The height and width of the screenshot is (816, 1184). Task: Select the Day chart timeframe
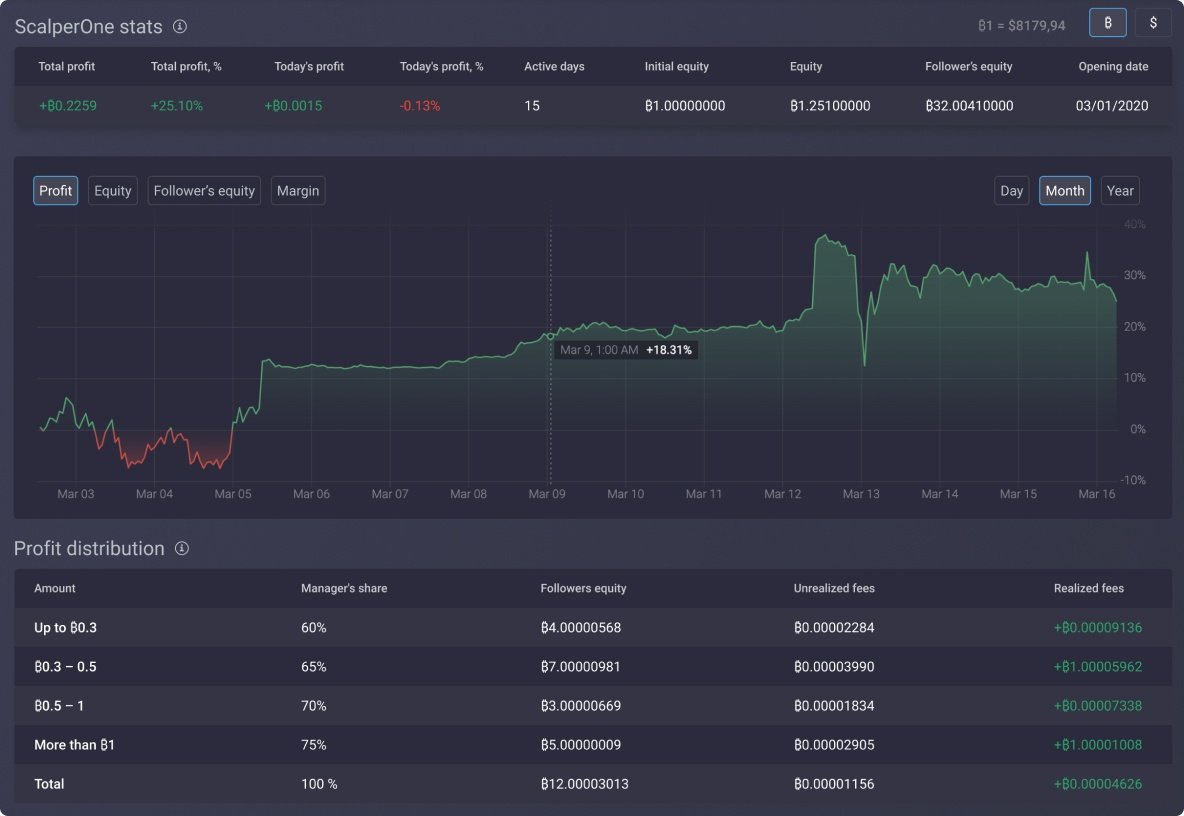pyautogui.click(x=1011, y=190)
